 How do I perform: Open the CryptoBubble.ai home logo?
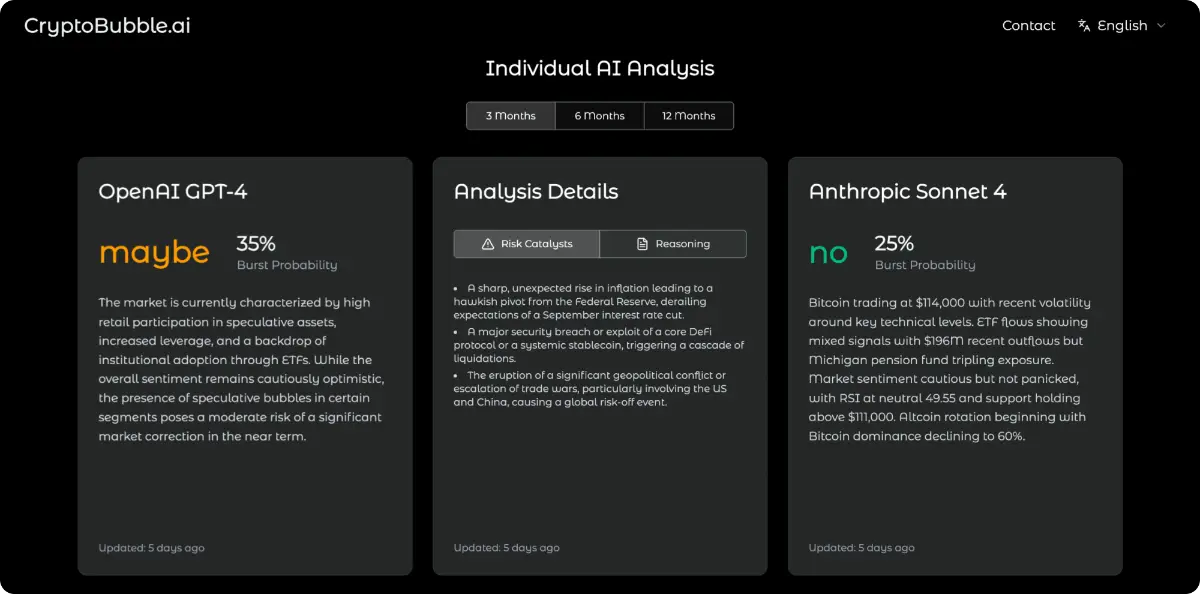(x=107, y=26)
